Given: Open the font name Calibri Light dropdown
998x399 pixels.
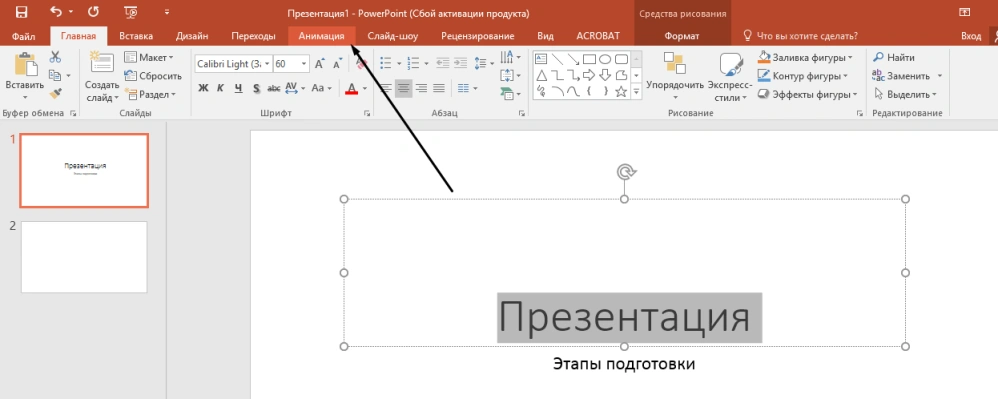Looking at the screenshot, I should (x=267, y=64).
